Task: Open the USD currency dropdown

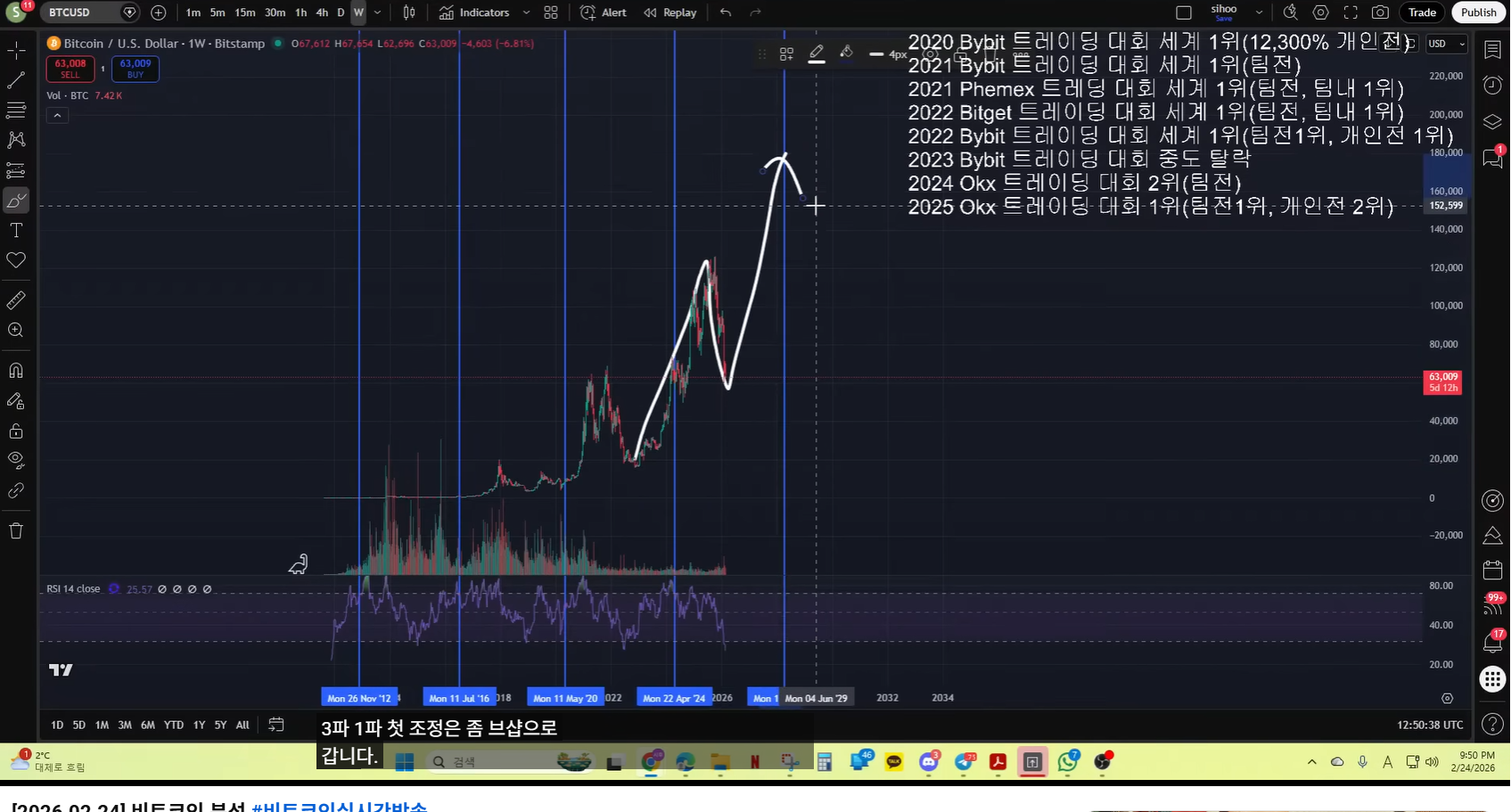Action: tap(1446, 44)
